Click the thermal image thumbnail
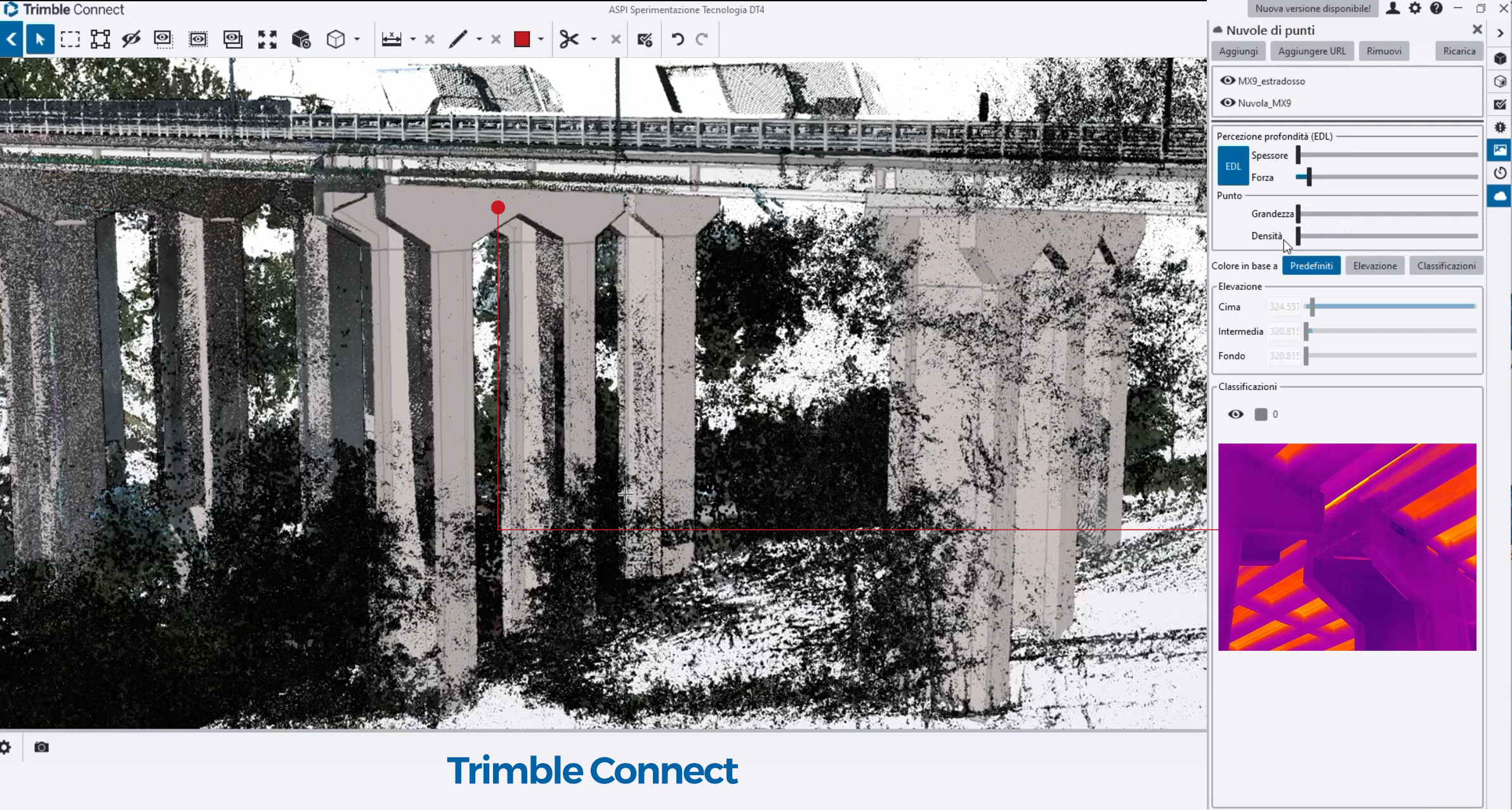 [1347, 547]
